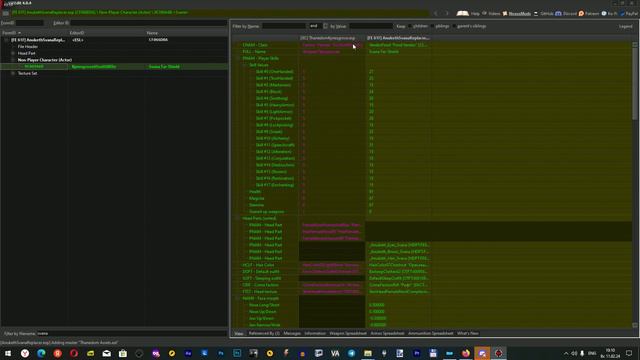Switch to the Information tab
Screen dimensions: 640x360
coord(315,333)
